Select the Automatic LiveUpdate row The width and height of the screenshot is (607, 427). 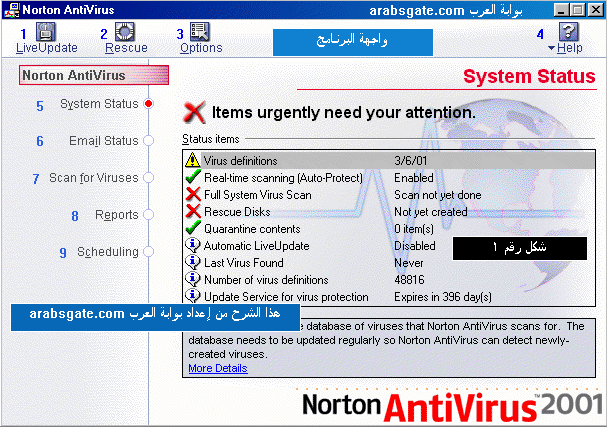389,246
